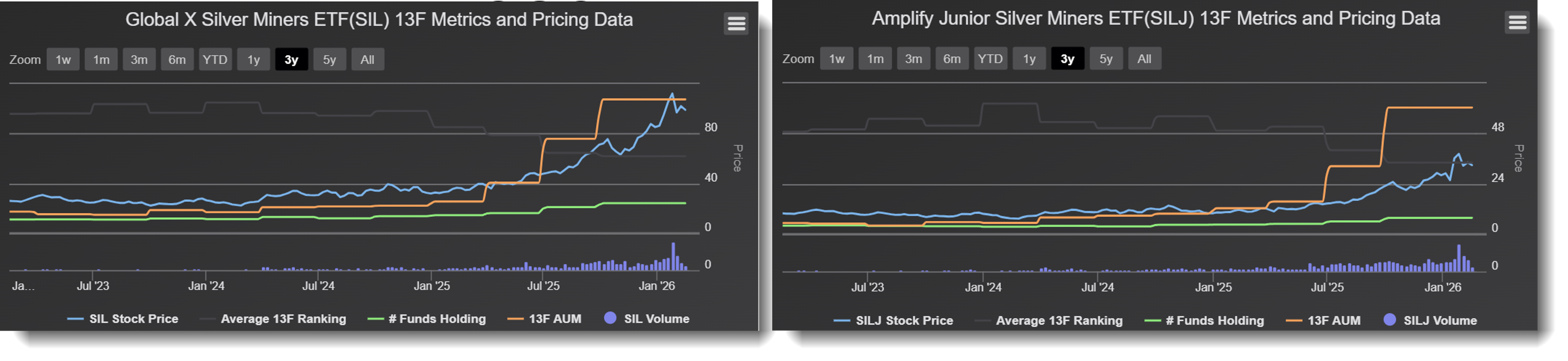Set SIL chart zoom to 1y
Image resolution: width=1568 pixels, height=361 pixels.
[253, 60]
